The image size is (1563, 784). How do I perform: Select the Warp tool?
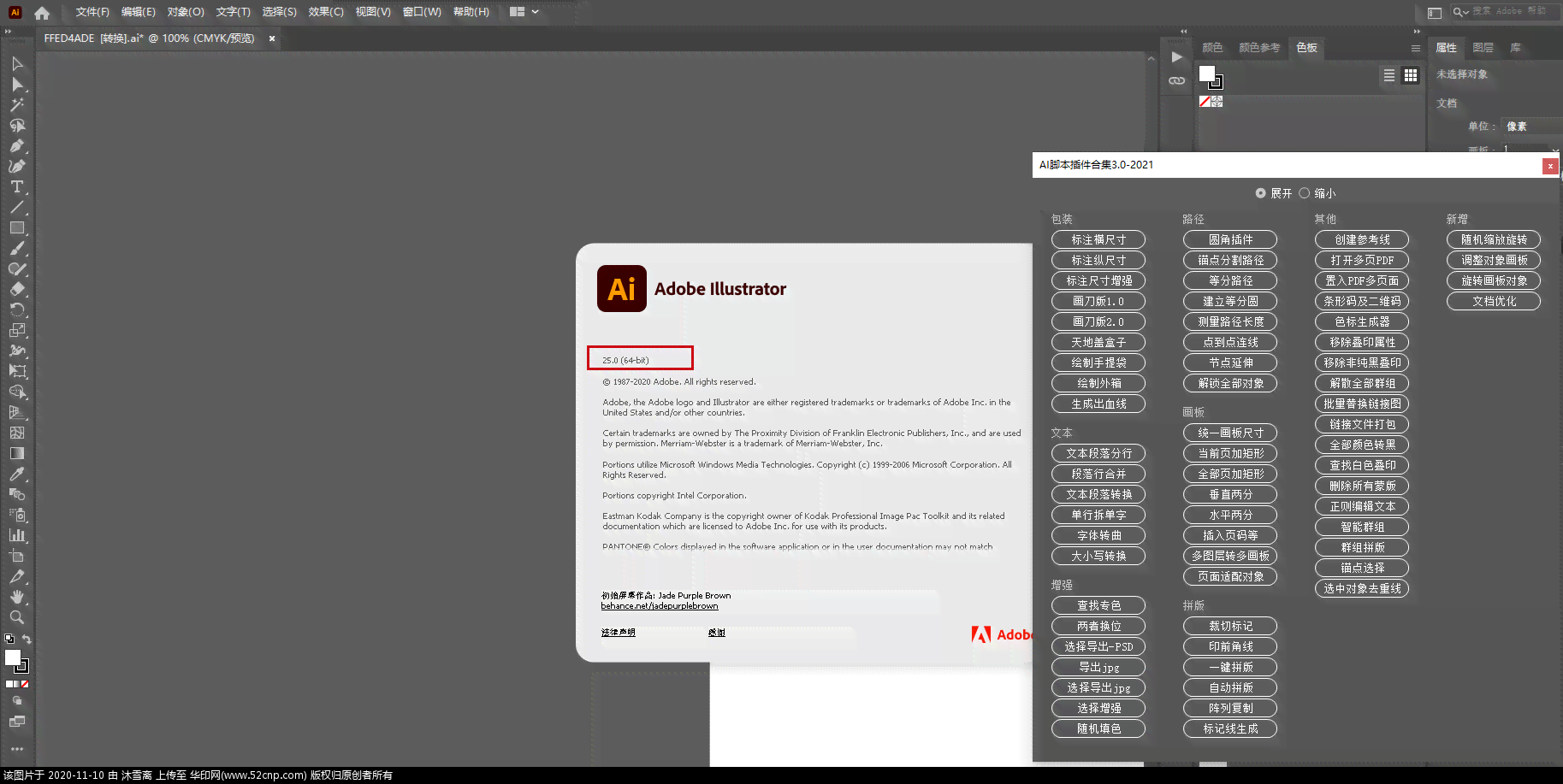coord(17,351)
